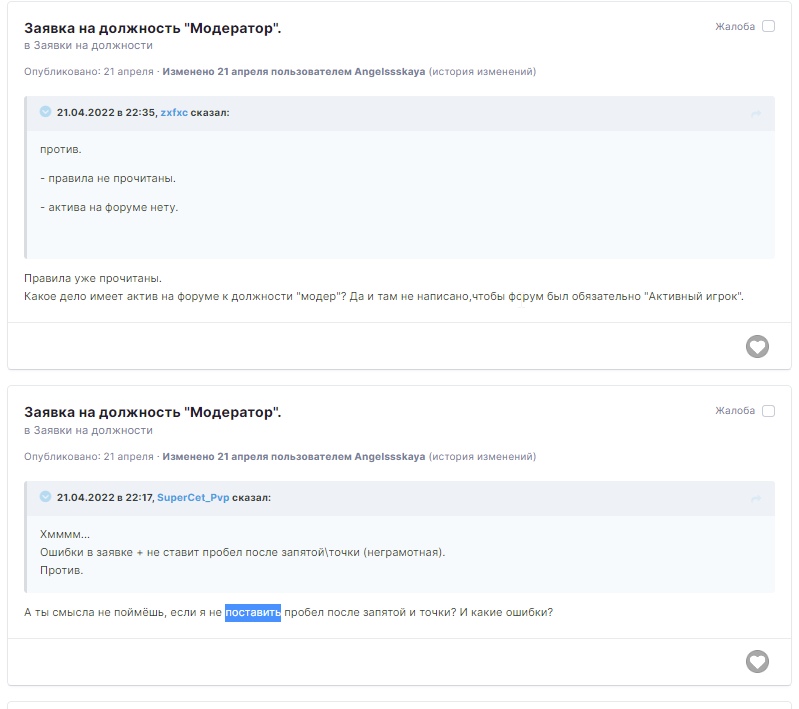
Task: Open topic title above the zxfxc quote
Action: (152, 28)
